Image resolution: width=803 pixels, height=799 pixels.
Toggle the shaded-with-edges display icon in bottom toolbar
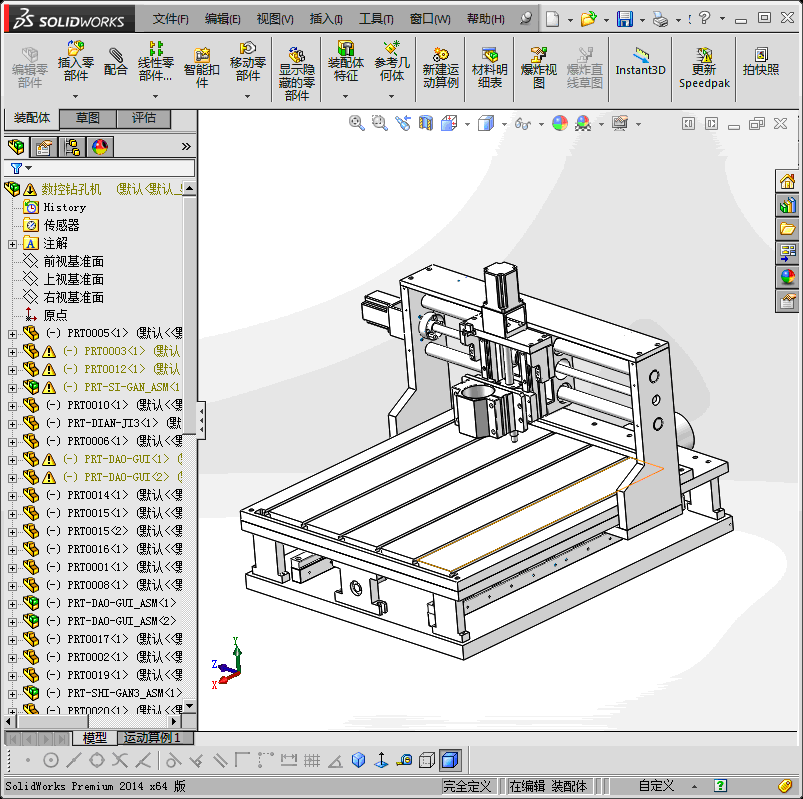(450, 761)
